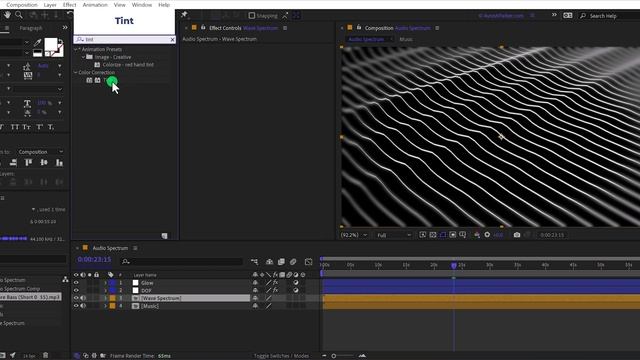Open the Help menu

(164, 4)
